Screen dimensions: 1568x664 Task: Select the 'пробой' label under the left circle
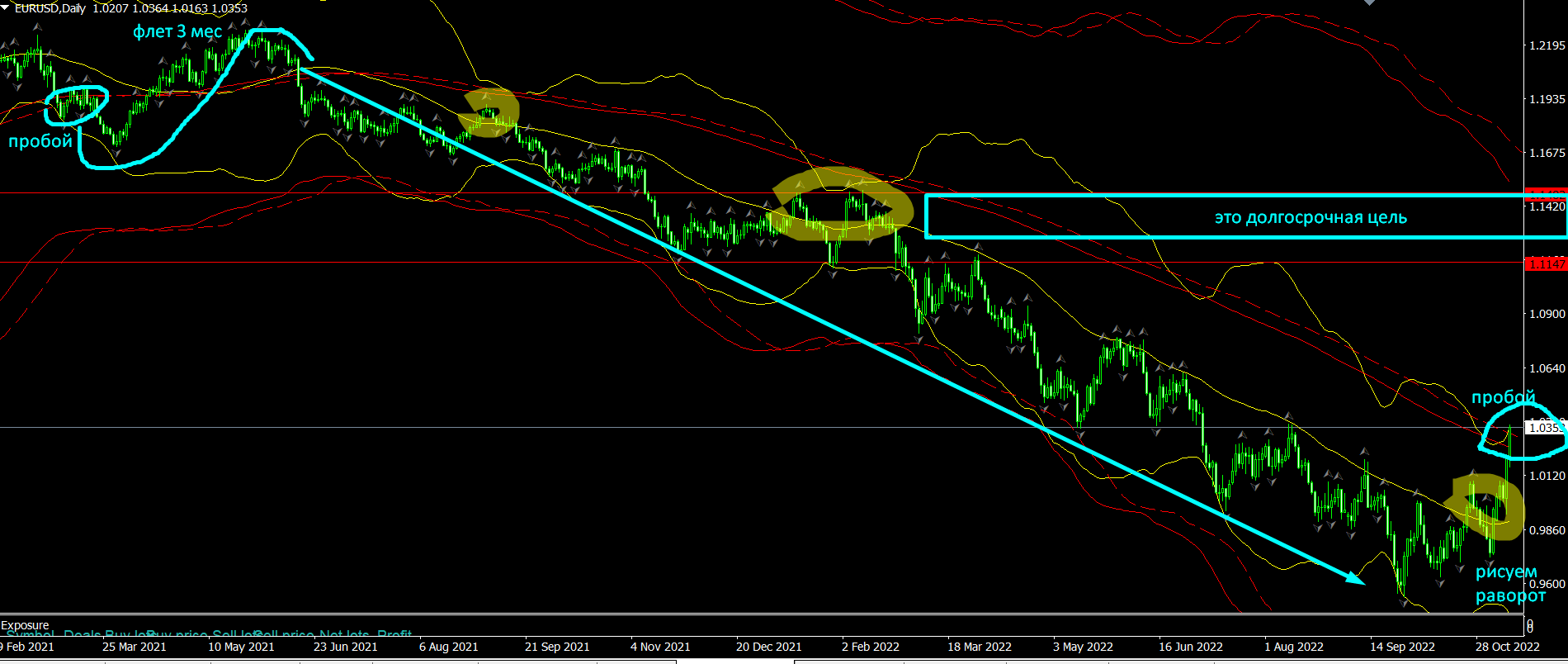40,141
